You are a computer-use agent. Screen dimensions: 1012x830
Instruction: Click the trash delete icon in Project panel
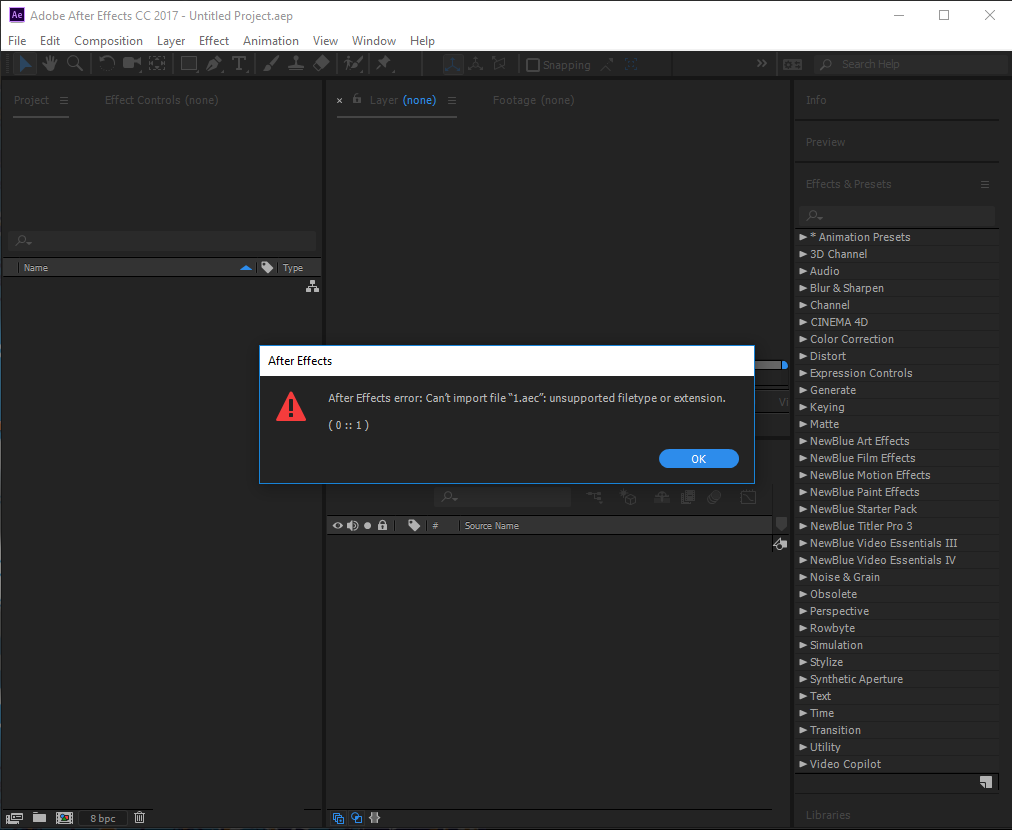click(139, 818)
